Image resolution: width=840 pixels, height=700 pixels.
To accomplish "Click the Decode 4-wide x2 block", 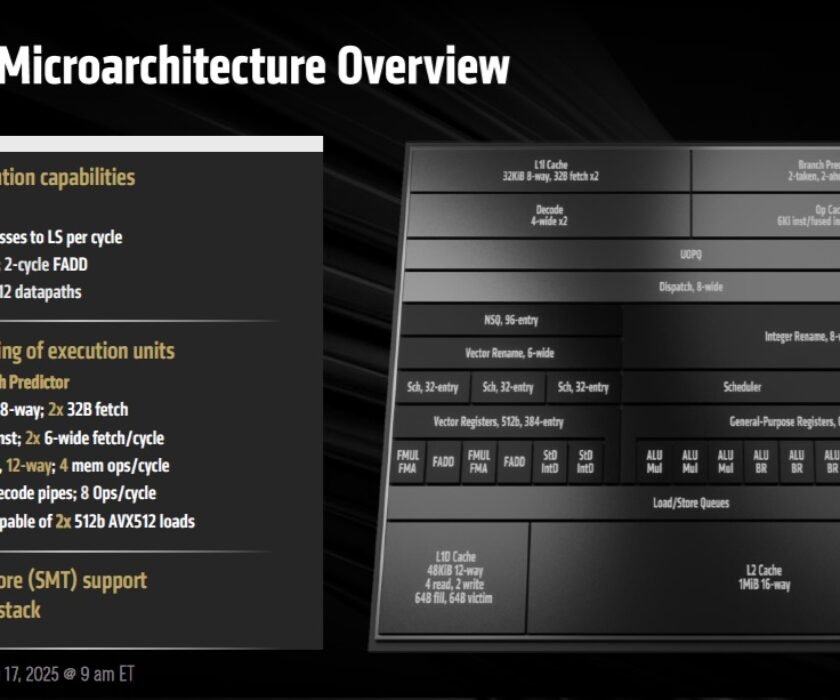I will pyautogui.click(x=549, y=215).
